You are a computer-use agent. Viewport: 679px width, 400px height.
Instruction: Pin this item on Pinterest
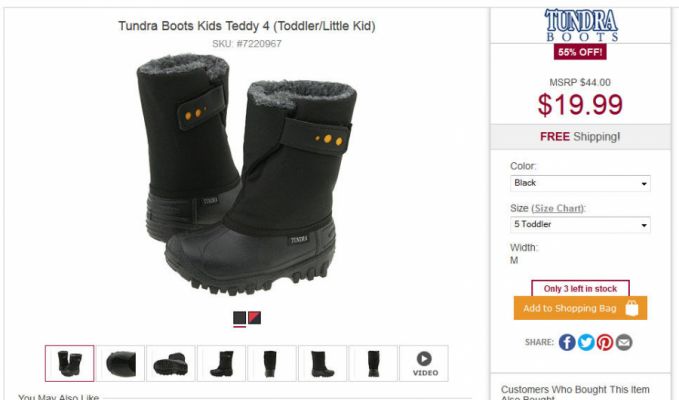[605, 342]
